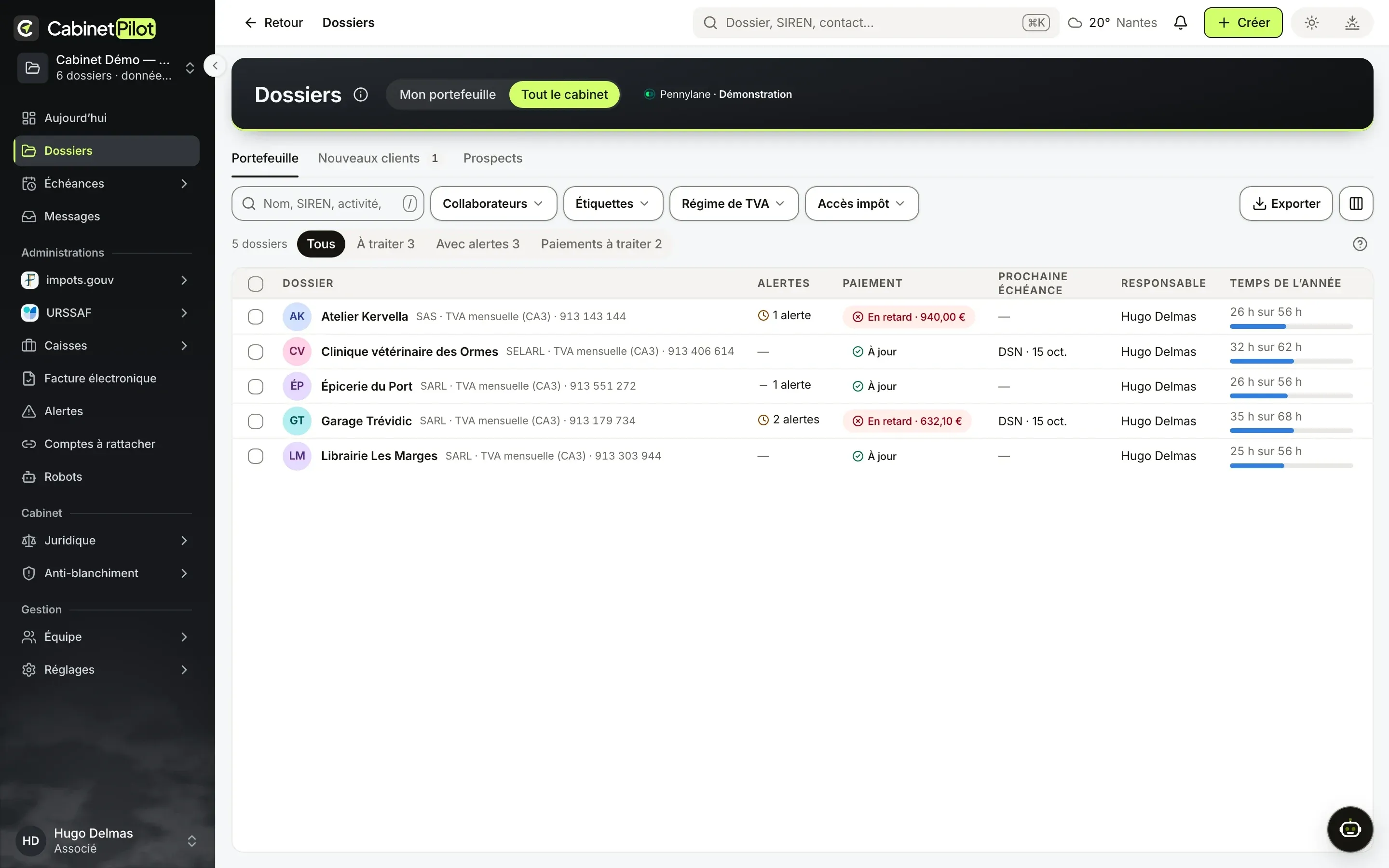Open the Étiquettes filter dropdown

tap(613, 203)
